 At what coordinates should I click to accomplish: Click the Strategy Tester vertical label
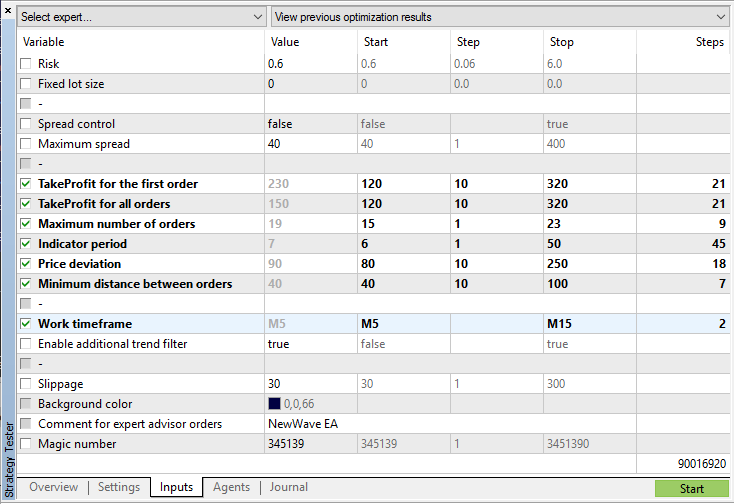(8, 460)
